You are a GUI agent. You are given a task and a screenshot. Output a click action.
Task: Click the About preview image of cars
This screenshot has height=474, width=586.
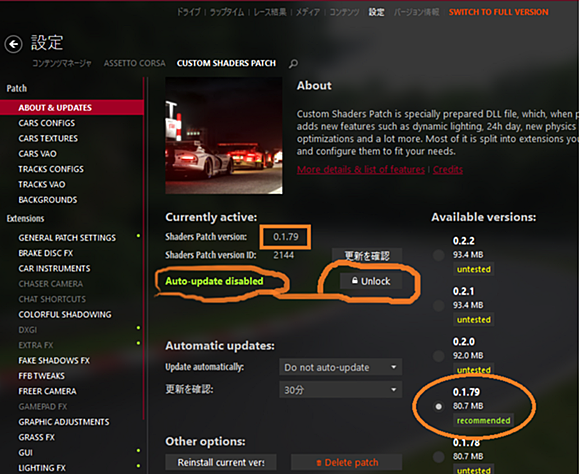(x=224, y=135)
